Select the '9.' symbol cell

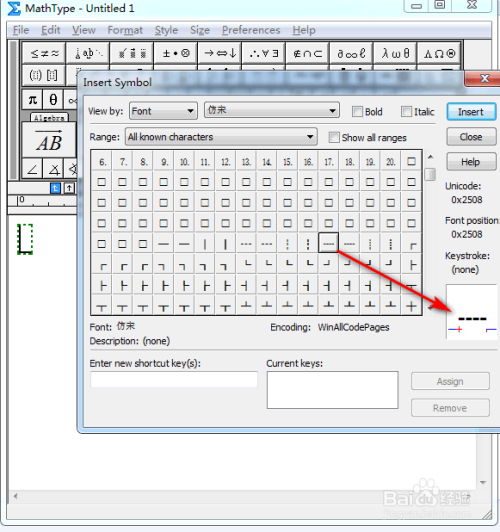coord(164,162)
